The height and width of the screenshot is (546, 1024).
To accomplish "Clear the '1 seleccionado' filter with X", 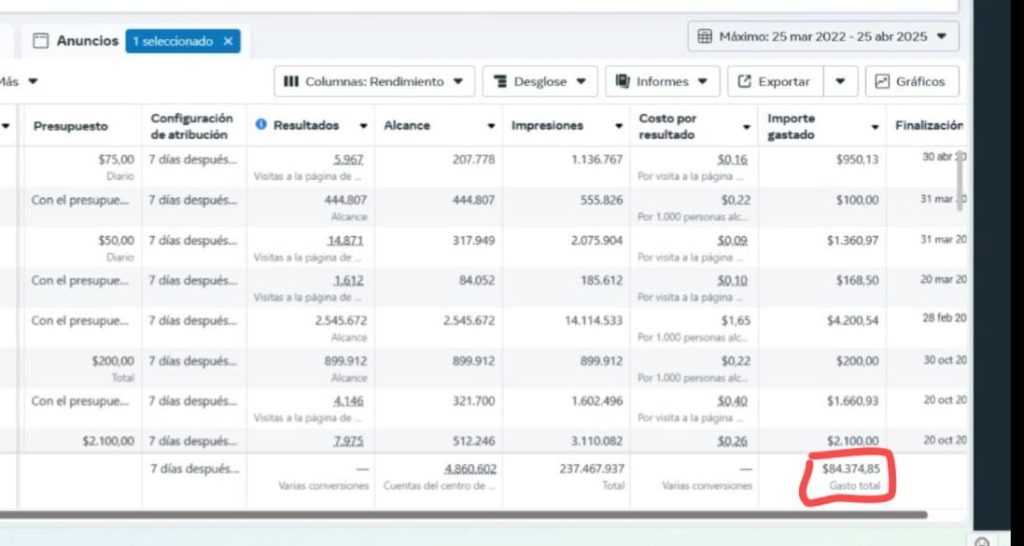I will pos(228,41).
